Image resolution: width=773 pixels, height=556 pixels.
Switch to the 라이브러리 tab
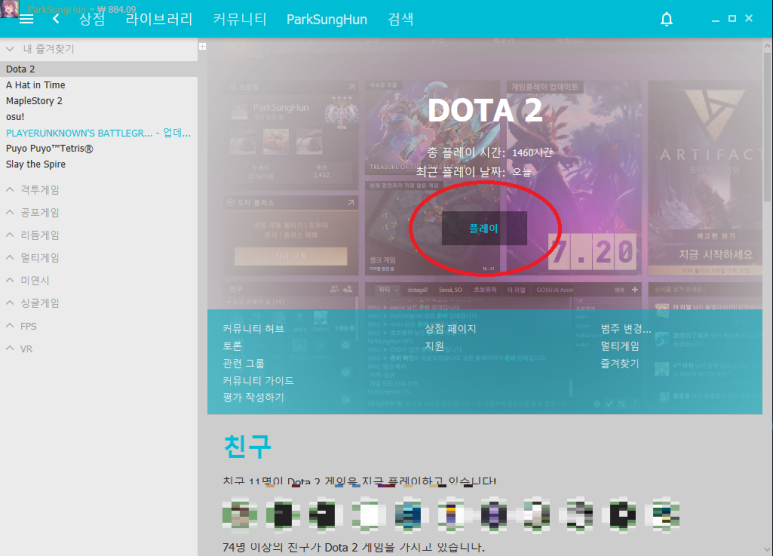[159, 19]
